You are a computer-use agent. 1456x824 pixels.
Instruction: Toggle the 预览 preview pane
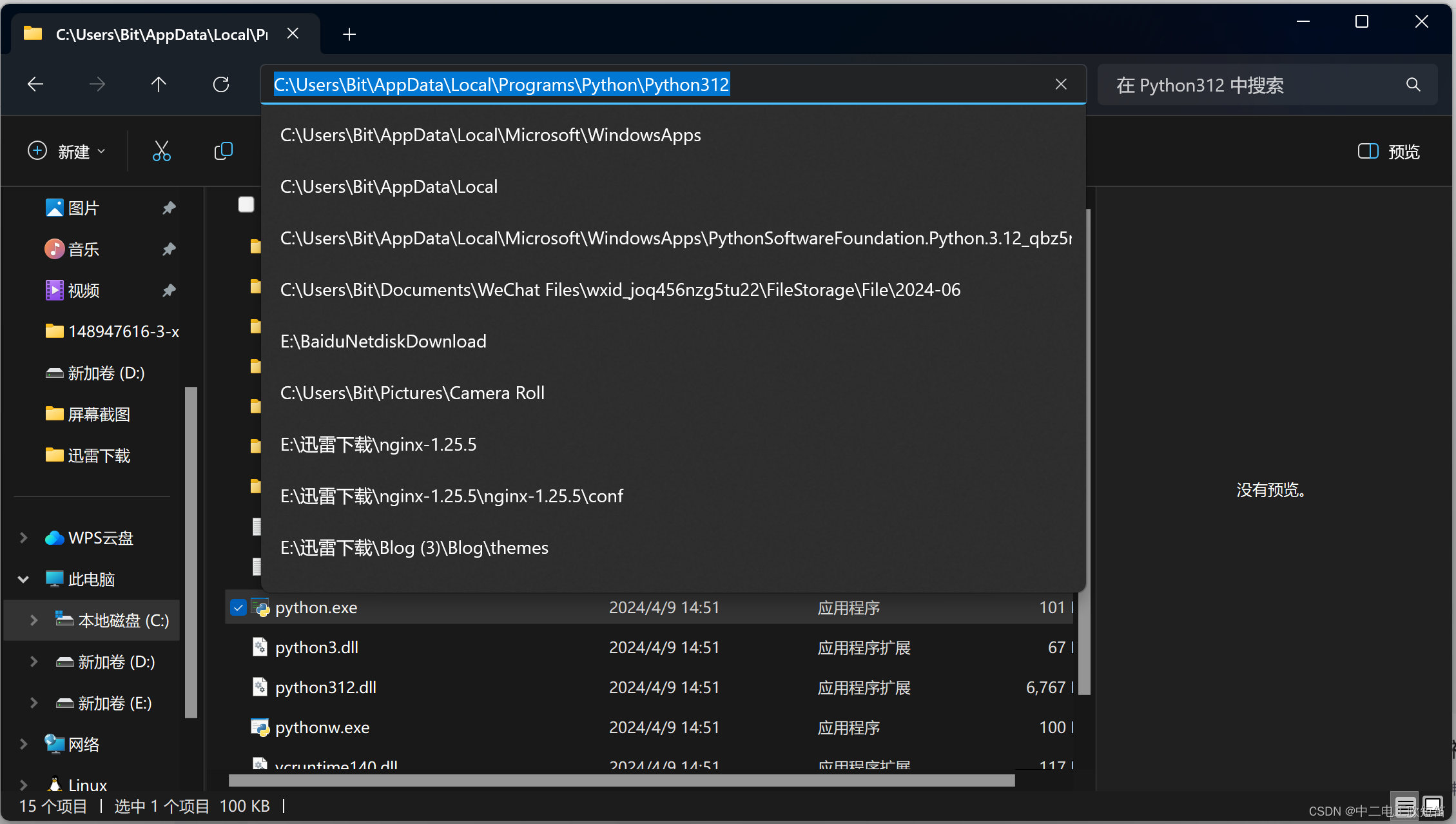pos(1388,152)
